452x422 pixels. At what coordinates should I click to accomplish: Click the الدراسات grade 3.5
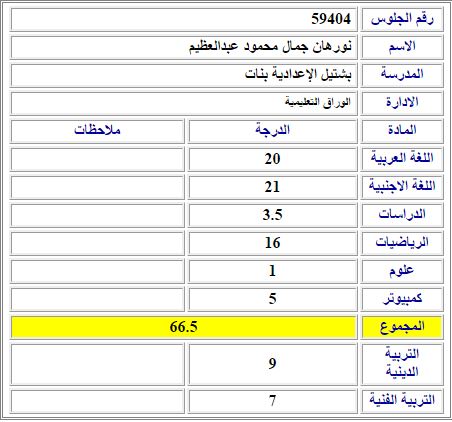[x=273, y=215]
